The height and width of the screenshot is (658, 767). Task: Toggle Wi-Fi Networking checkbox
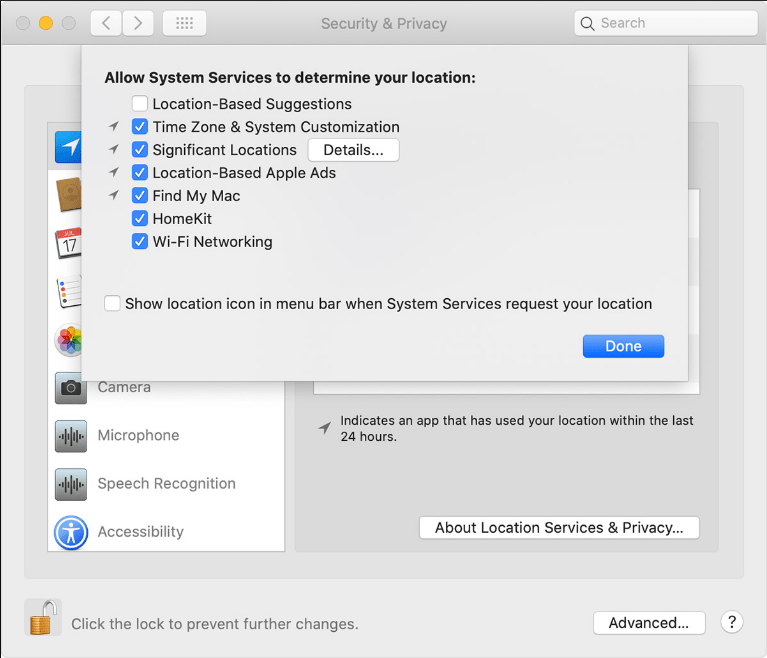(140, 242)
